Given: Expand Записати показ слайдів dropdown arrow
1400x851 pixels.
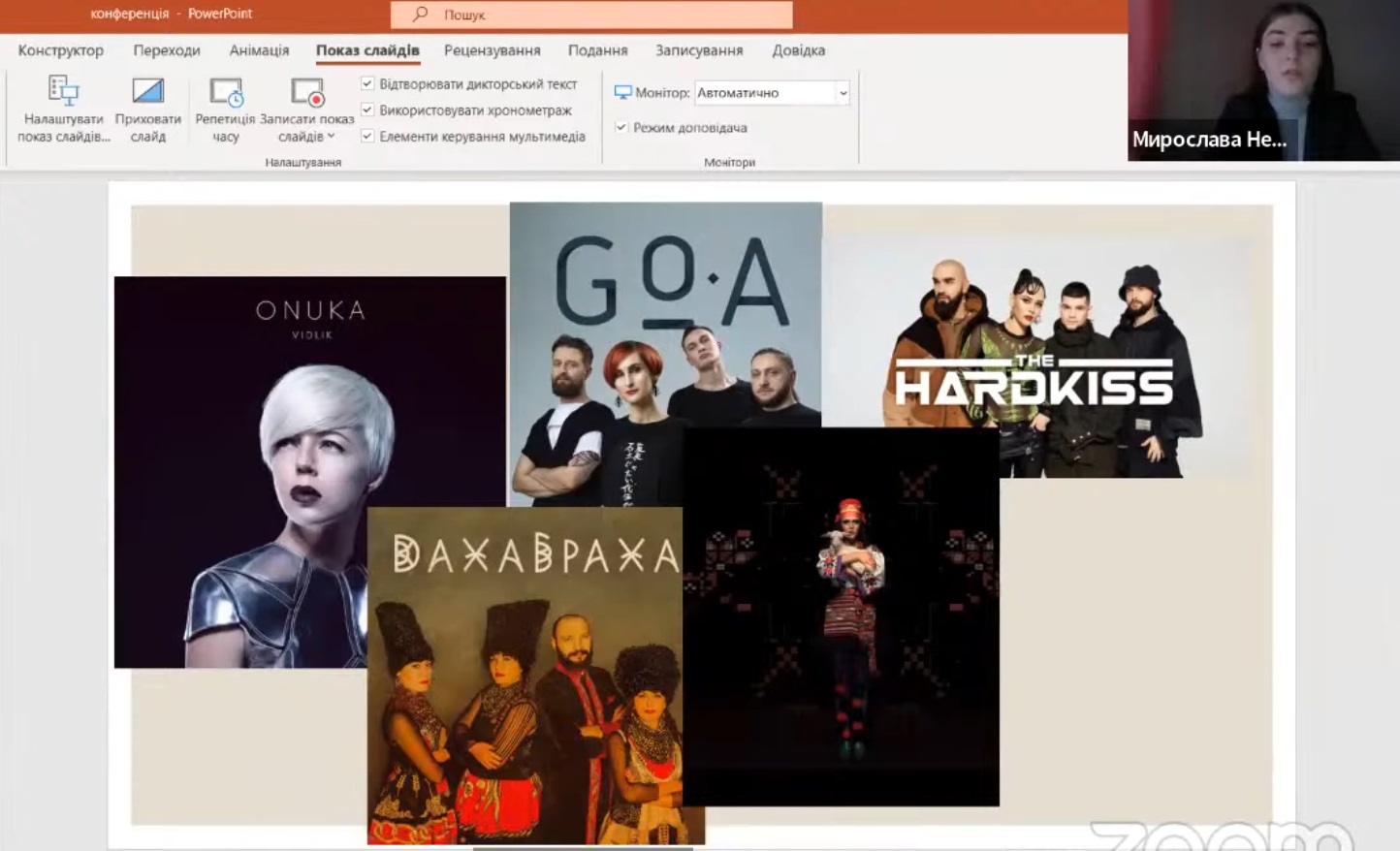Looking at the screenshot, I should coord(331,137).
